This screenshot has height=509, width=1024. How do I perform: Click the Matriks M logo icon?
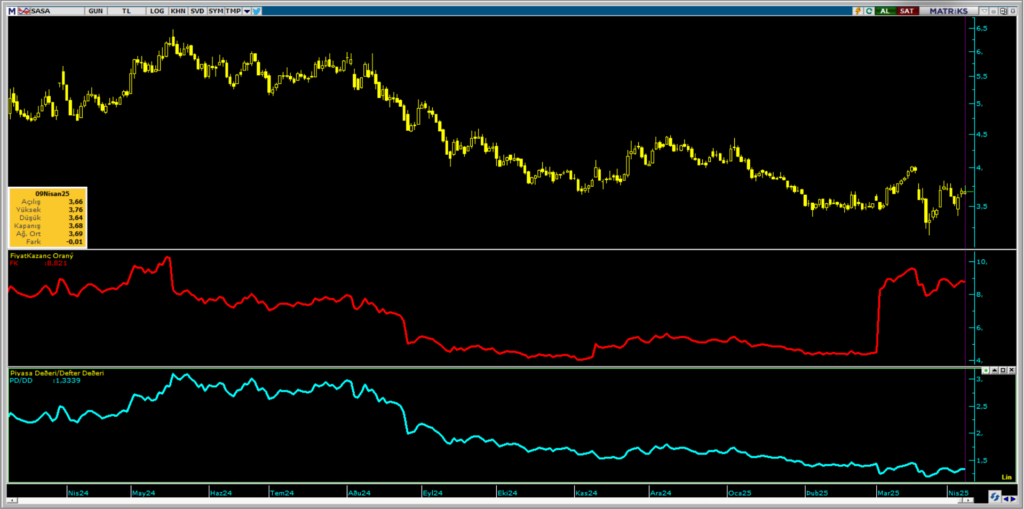click(x=11, y=10)
